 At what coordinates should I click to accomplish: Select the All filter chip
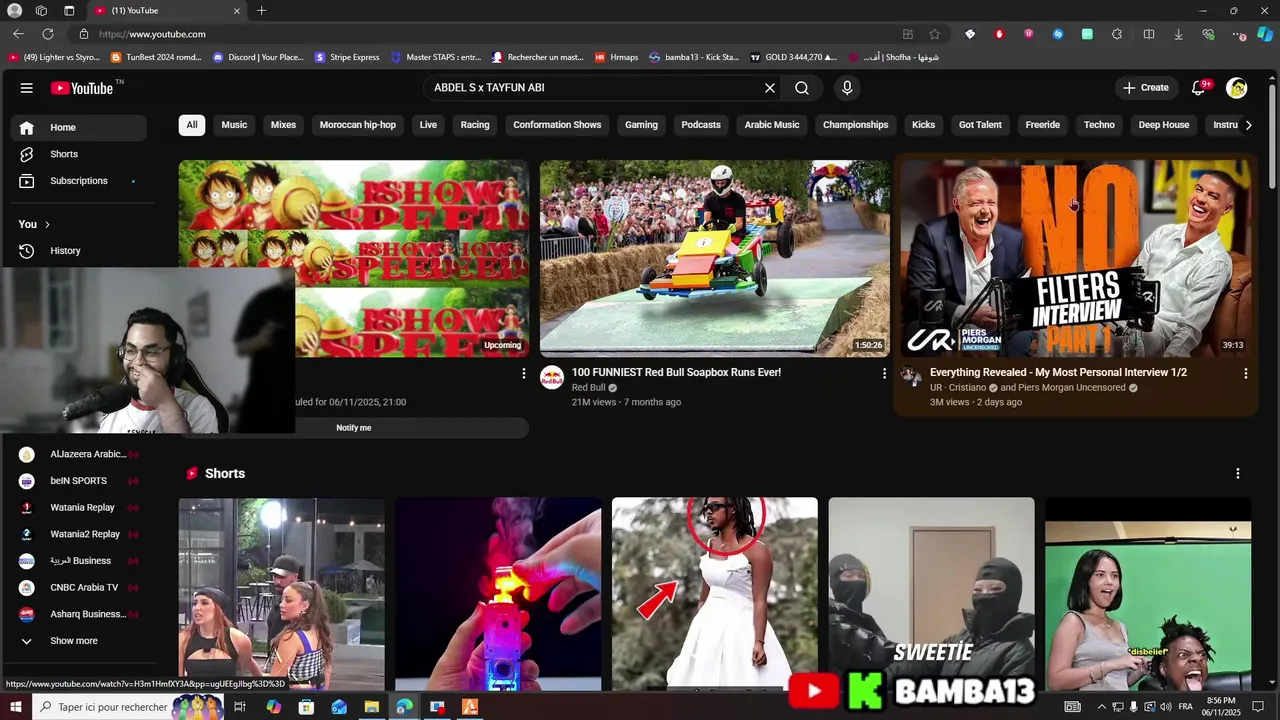tap(192, 125)
